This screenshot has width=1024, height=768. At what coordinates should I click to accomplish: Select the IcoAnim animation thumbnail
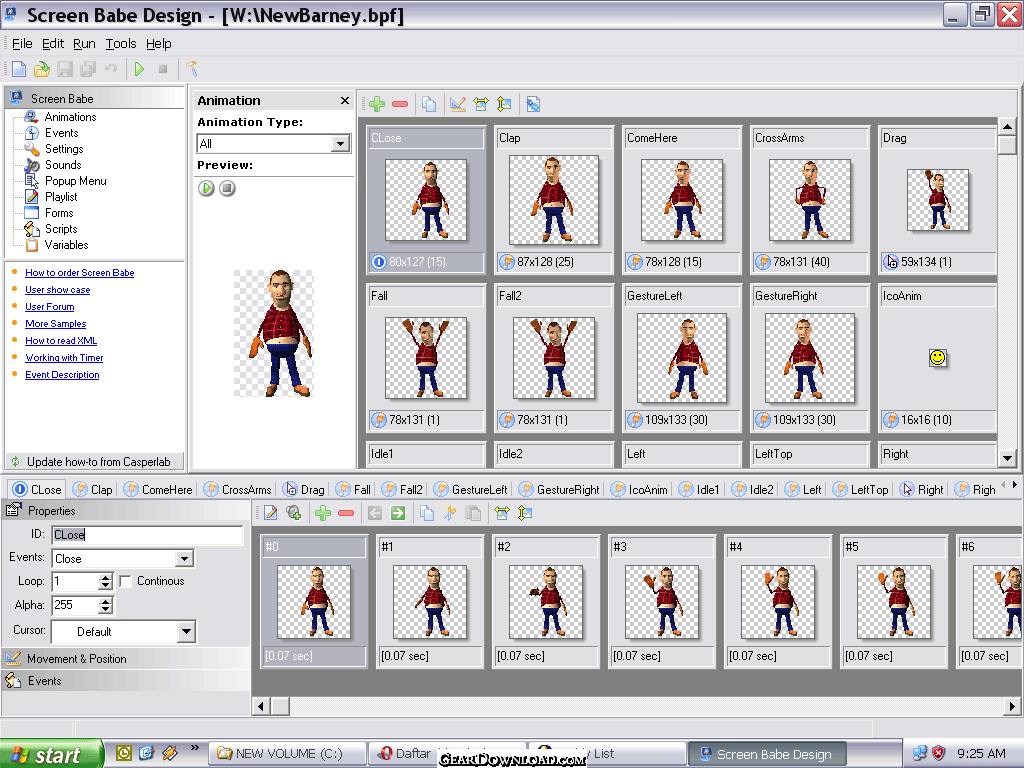pos(937,357)
